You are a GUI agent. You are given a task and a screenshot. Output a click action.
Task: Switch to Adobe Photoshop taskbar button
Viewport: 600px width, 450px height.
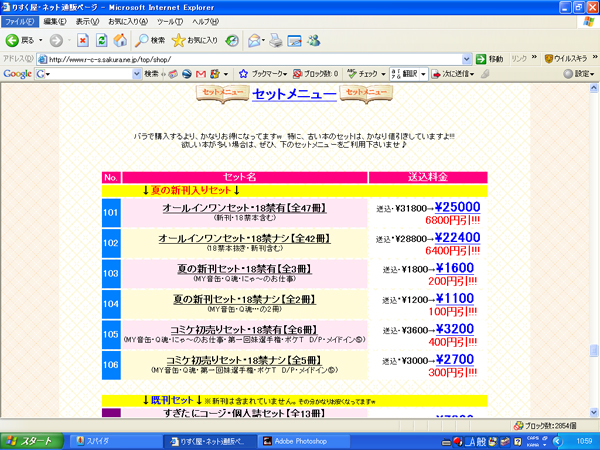[x=304, y=441]
